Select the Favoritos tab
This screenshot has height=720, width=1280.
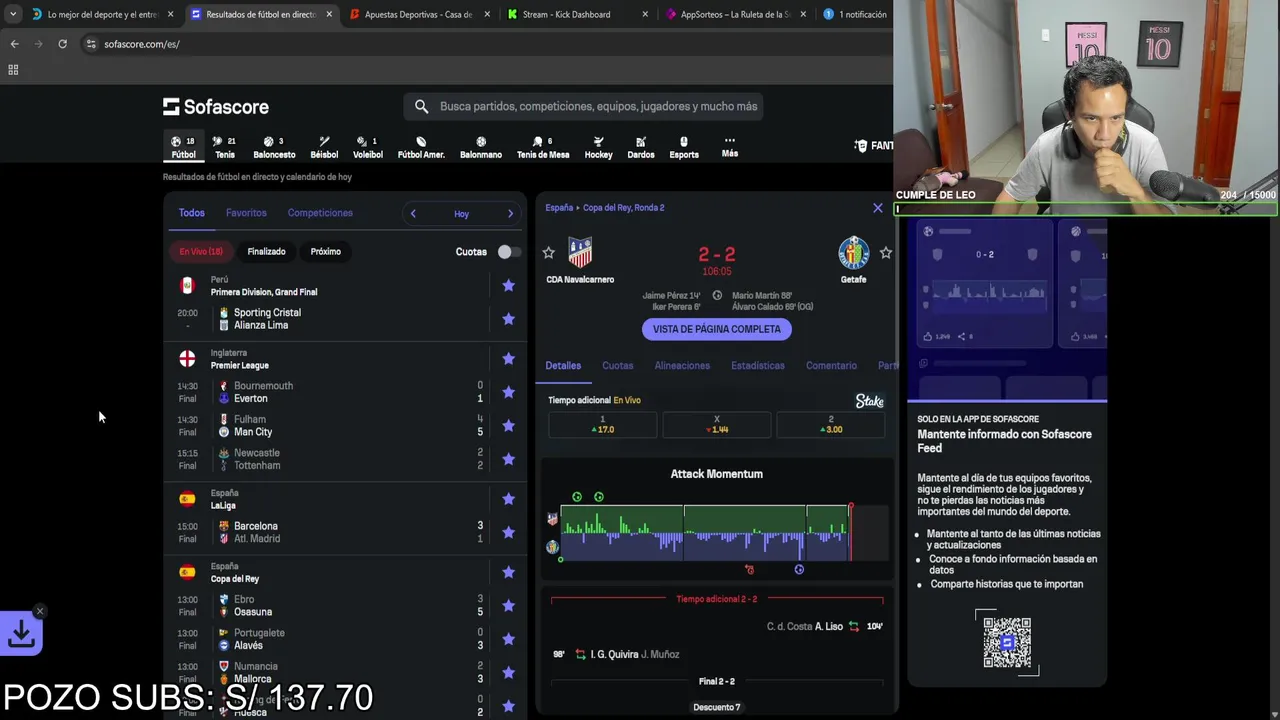(x=246, y=213)
